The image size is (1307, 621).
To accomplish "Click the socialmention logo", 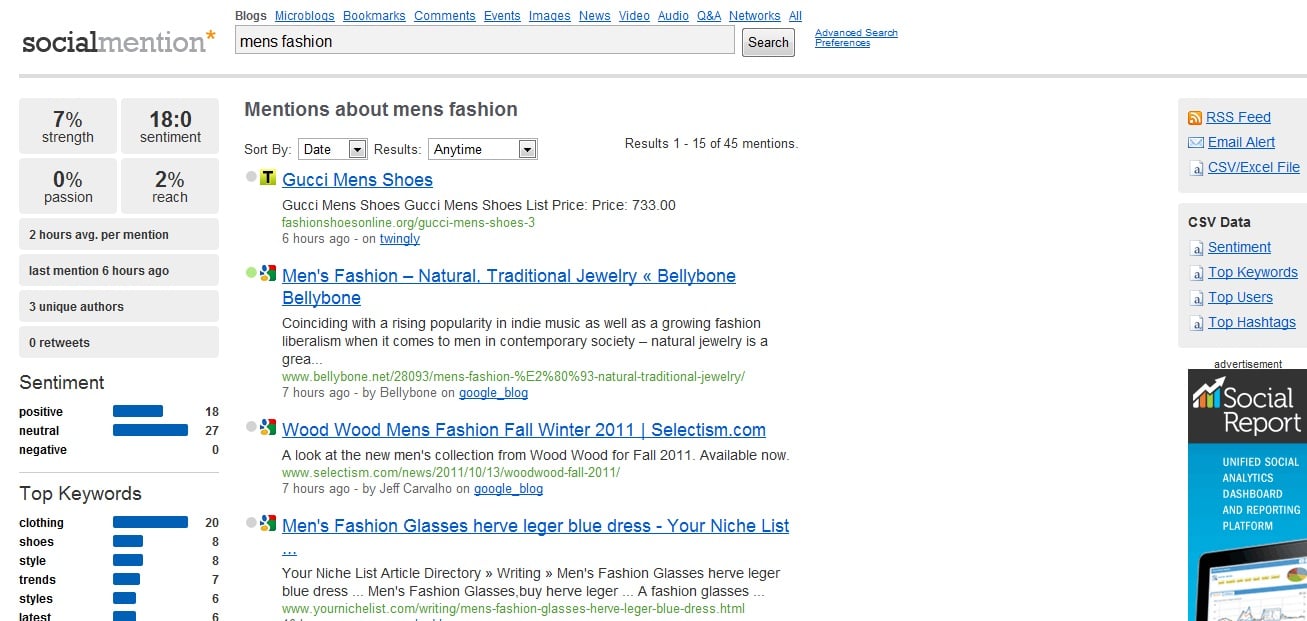I will click(119, 42).
